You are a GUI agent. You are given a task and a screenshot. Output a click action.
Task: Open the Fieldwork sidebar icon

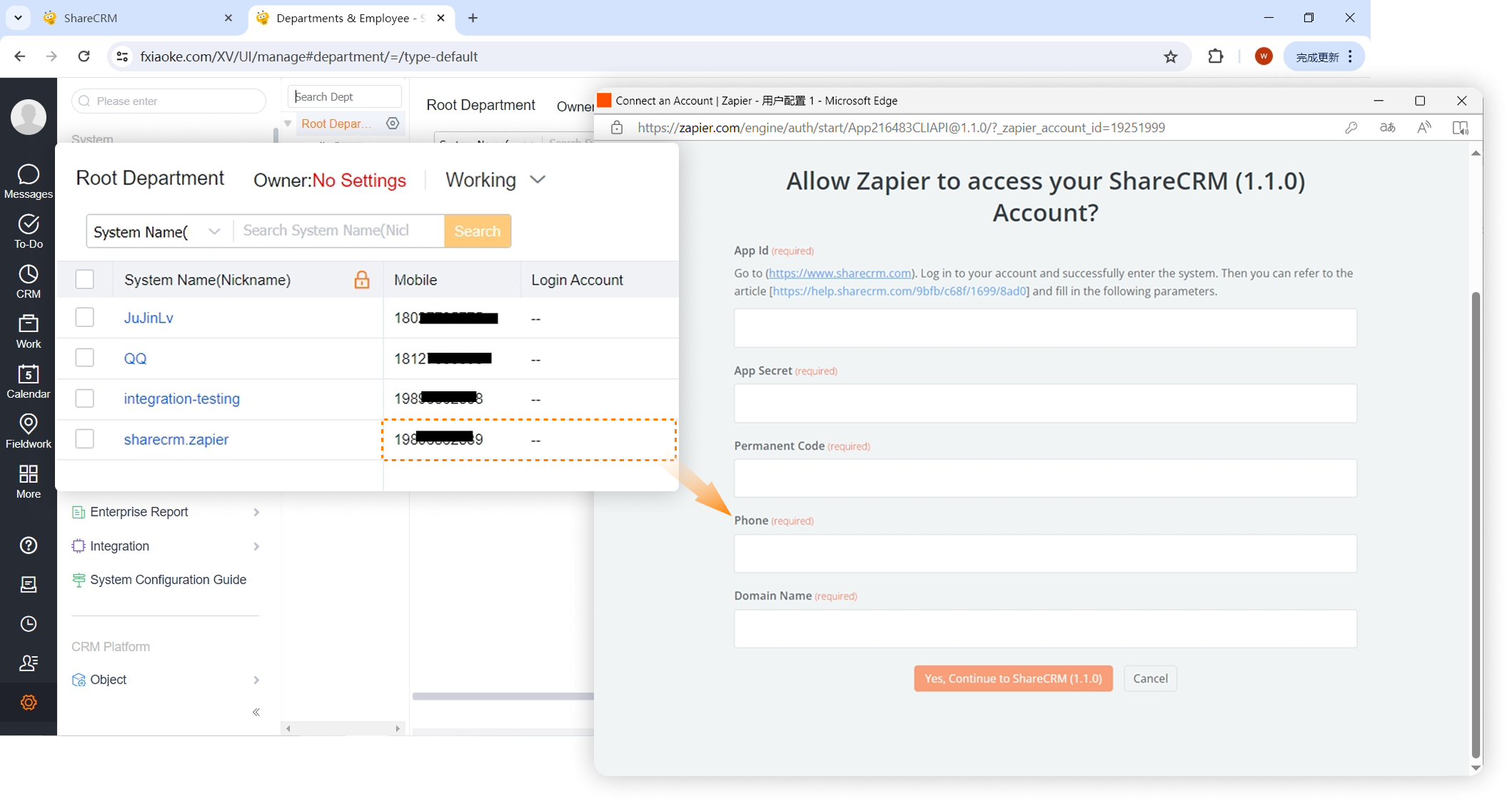click(x=29, y=431)
